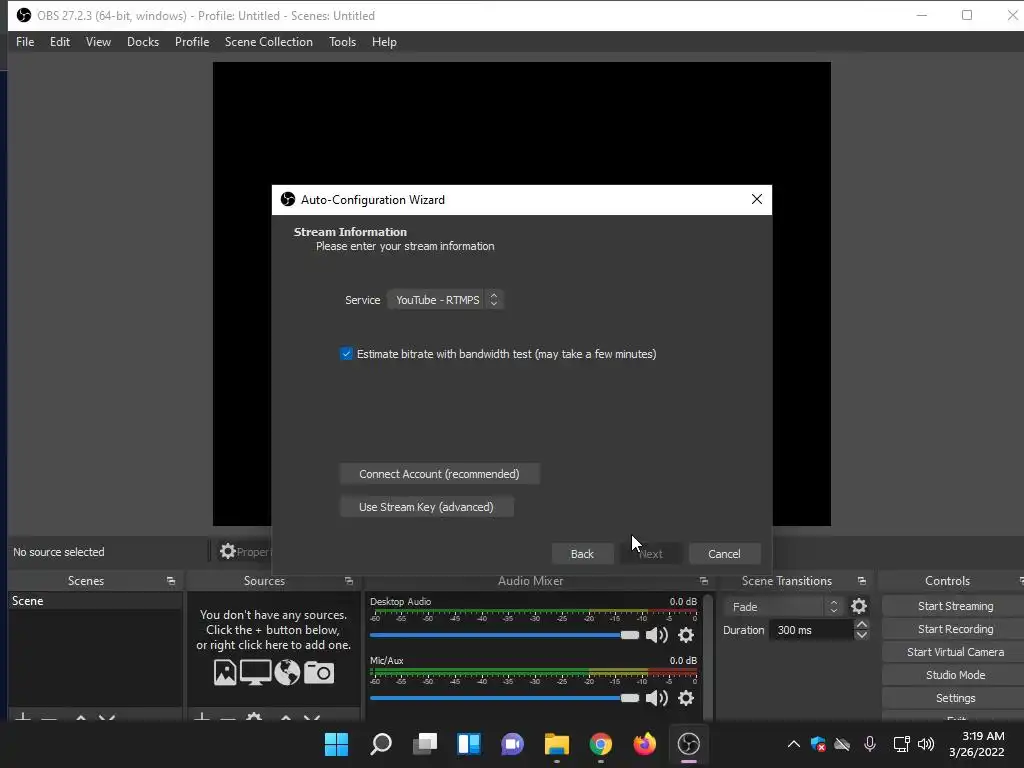Screen dimensions: 1024x768
Task: Switch to Google Chrome in taskbar
Action: [x=601, y=744]
